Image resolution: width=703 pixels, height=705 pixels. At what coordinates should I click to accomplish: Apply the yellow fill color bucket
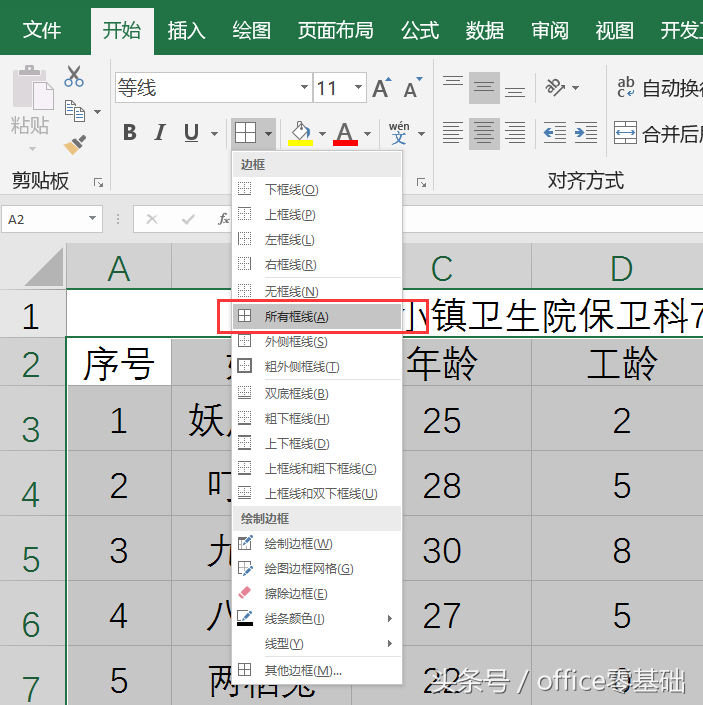[301, 134]
